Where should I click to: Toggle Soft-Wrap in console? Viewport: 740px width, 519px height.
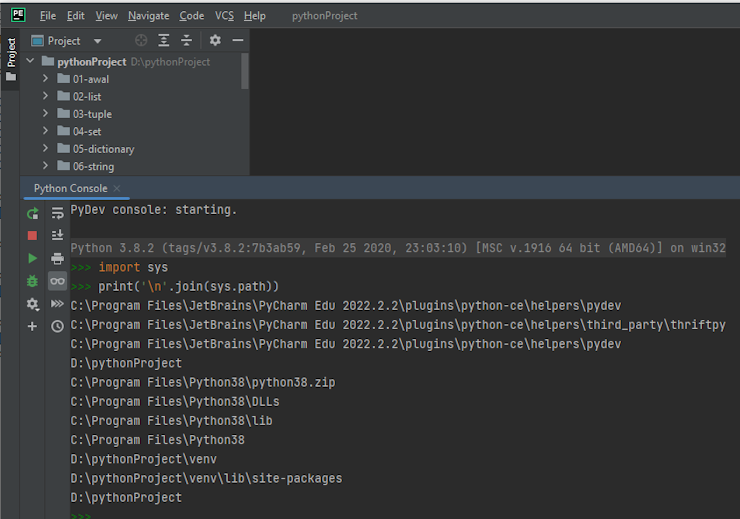57,213
